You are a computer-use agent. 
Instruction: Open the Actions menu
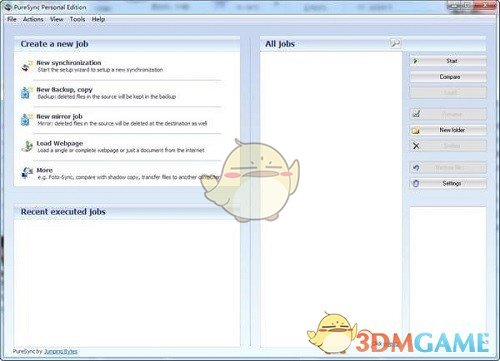pos(33,19)
